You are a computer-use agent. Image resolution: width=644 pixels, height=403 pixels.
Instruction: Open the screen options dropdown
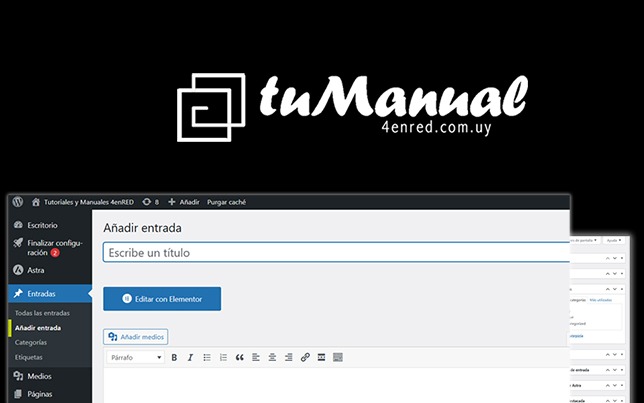[583, 241]
